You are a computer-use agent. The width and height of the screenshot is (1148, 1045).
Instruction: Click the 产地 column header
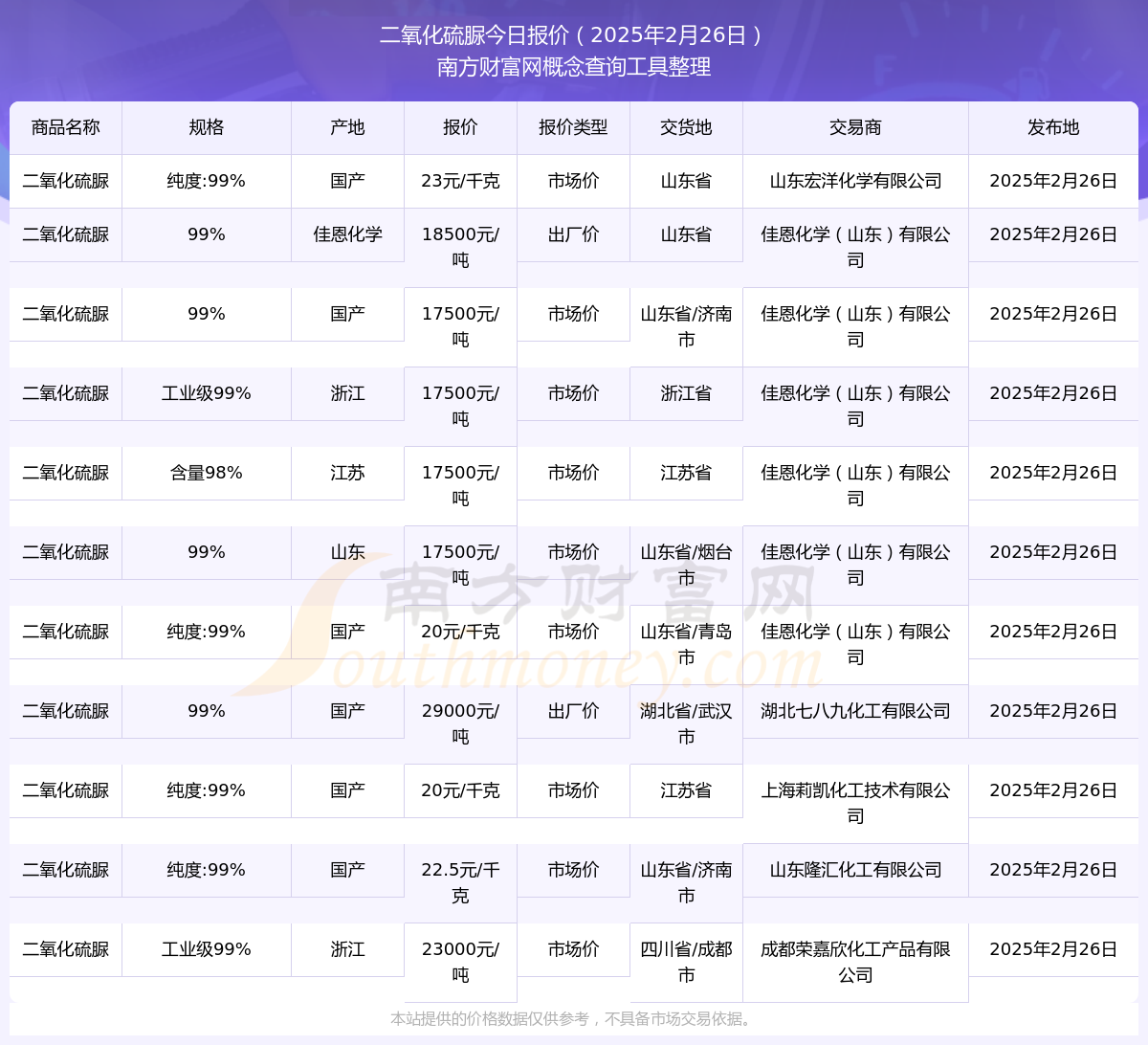(348, 127)
